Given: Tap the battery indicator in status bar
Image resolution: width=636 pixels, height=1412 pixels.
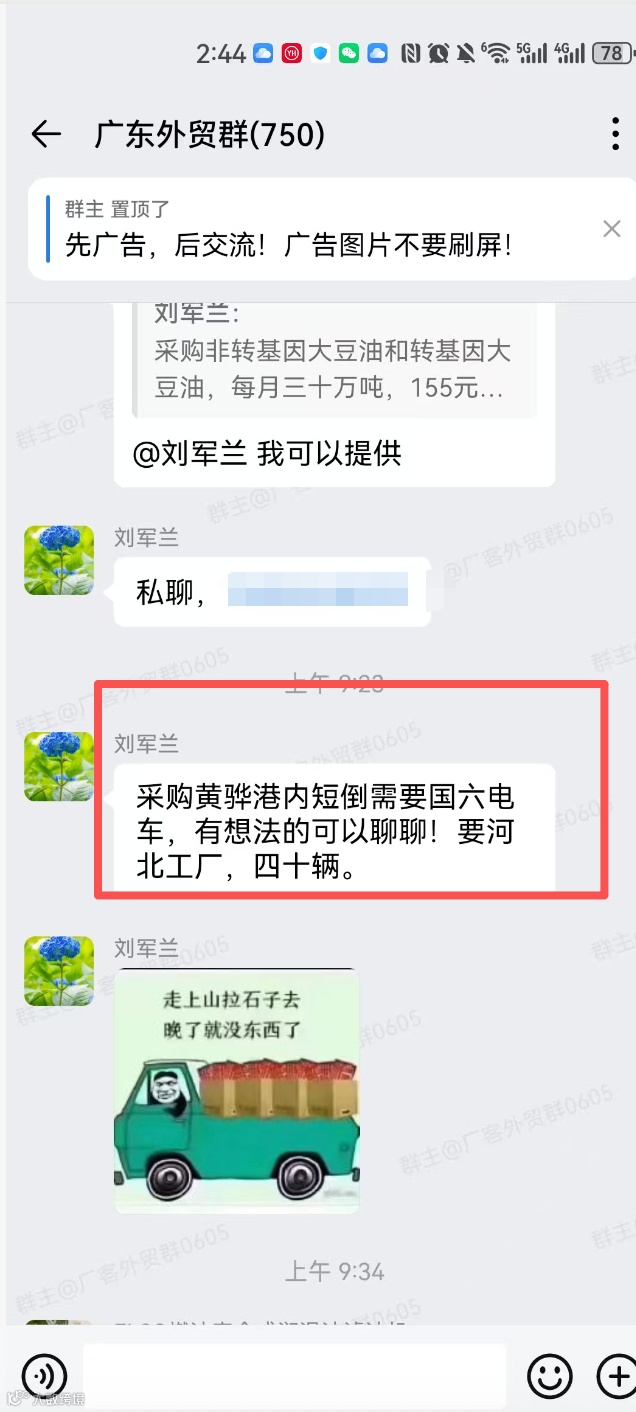Looking at the screenshot, I should 611,53.
